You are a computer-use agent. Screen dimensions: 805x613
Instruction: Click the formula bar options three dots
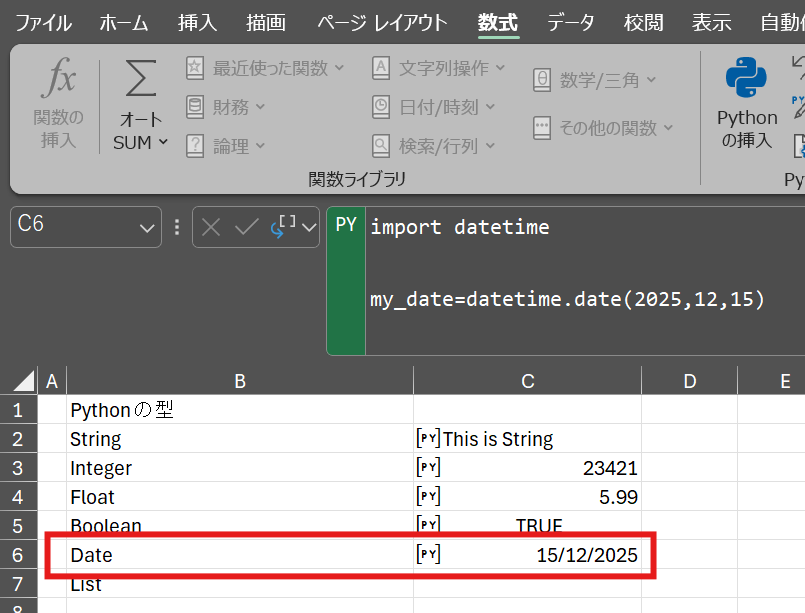[x=177, y=227]
